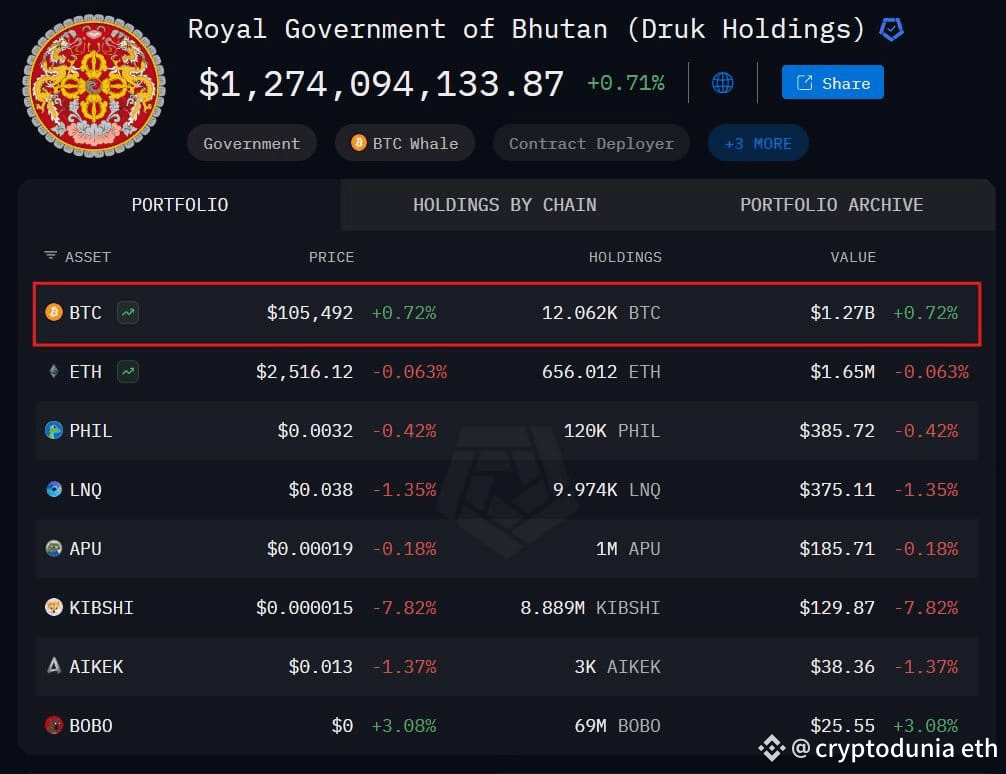1006x774 pixels.
Task: Click the 656.012 ETH holdings value
Action: click(x=601, y=372)
